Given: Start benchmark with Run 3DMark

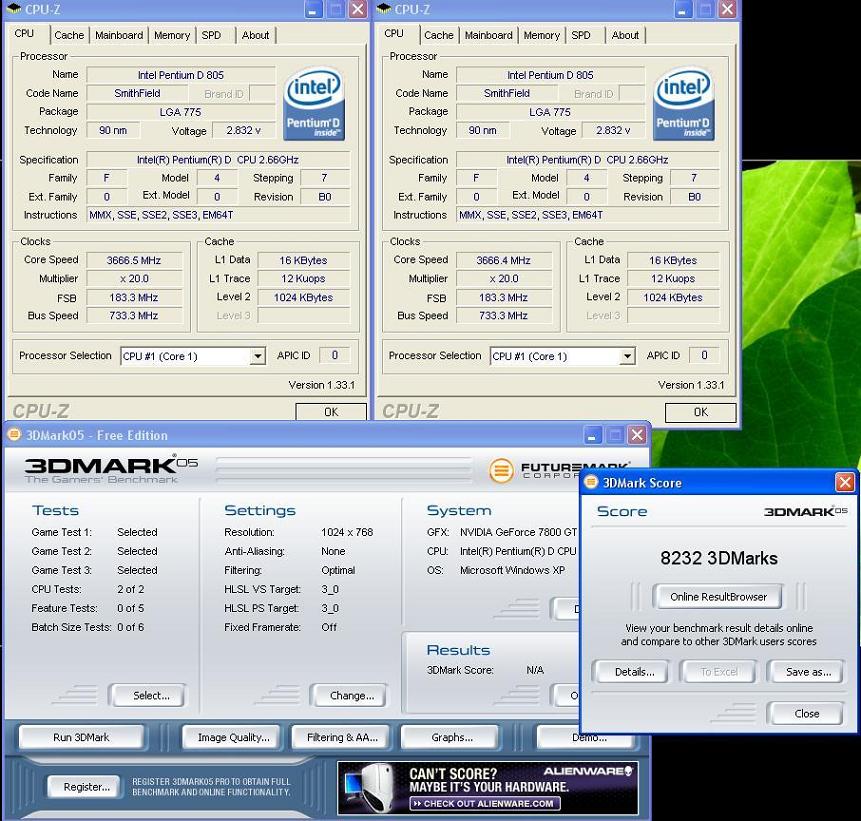Looking at the screenshot, I should click(x=81, y=738).
